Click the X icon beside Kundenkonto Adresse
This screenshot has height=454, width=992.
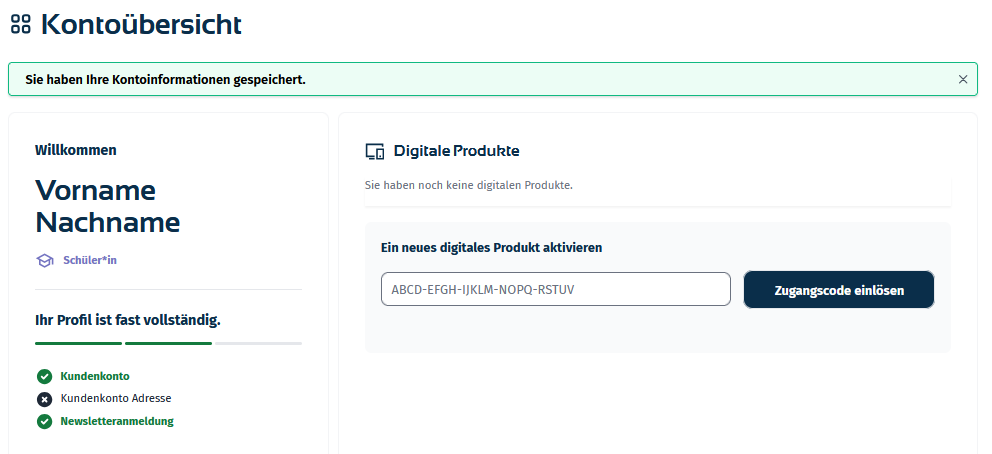tap(44, 399)
